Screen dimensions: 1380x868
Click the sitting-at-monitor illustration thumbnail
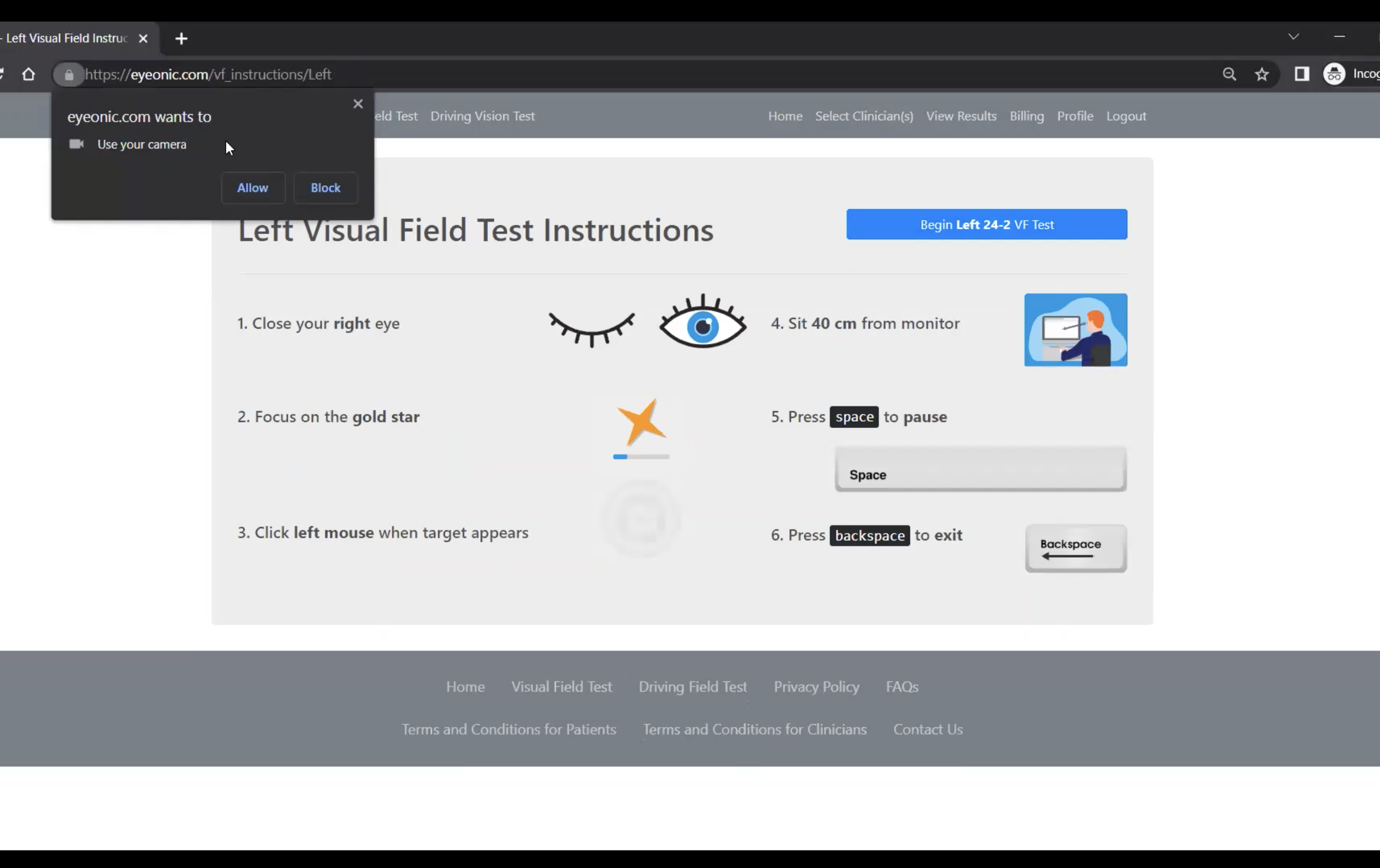1076,330
